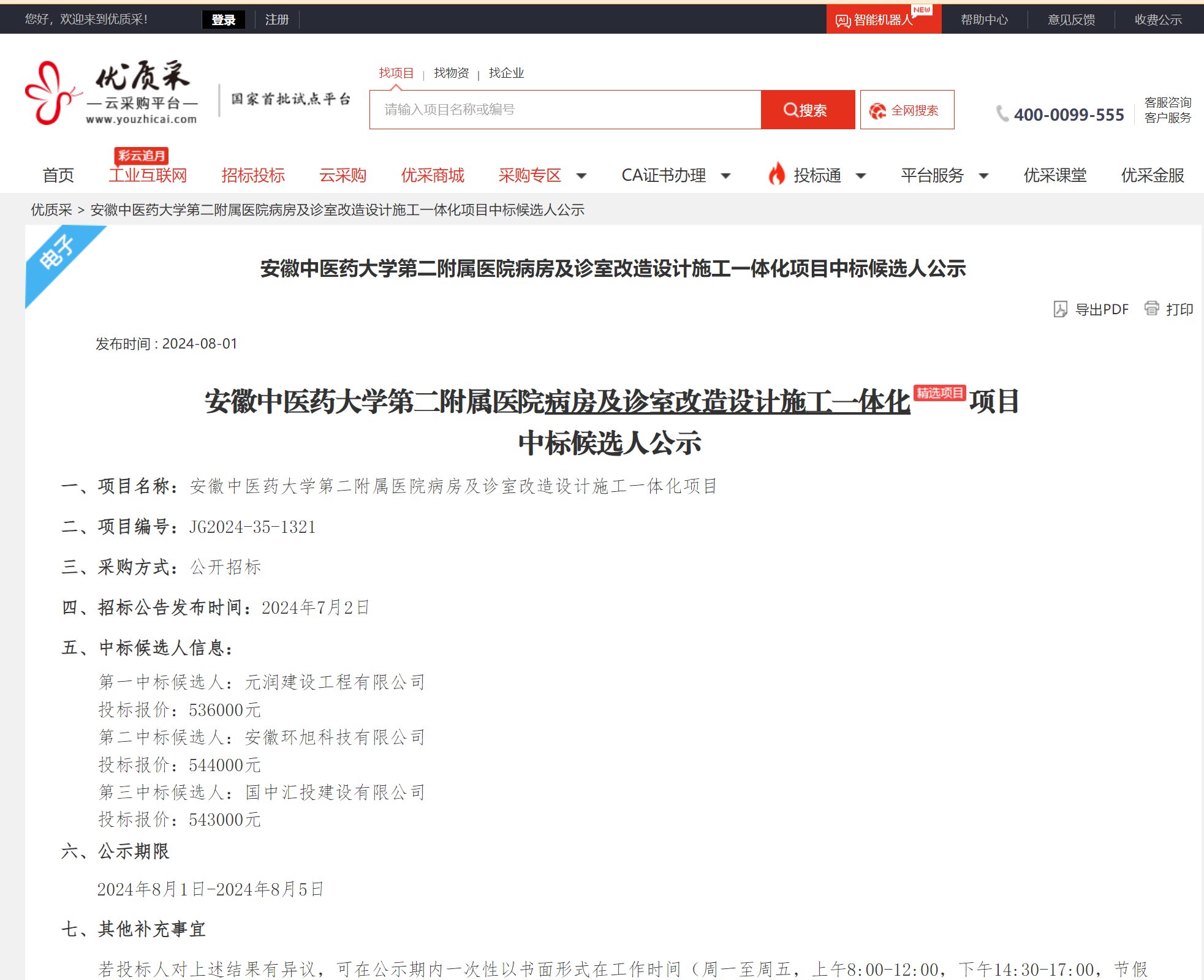Click the phone icon beside 400-0099-555

pos(1002,114)
